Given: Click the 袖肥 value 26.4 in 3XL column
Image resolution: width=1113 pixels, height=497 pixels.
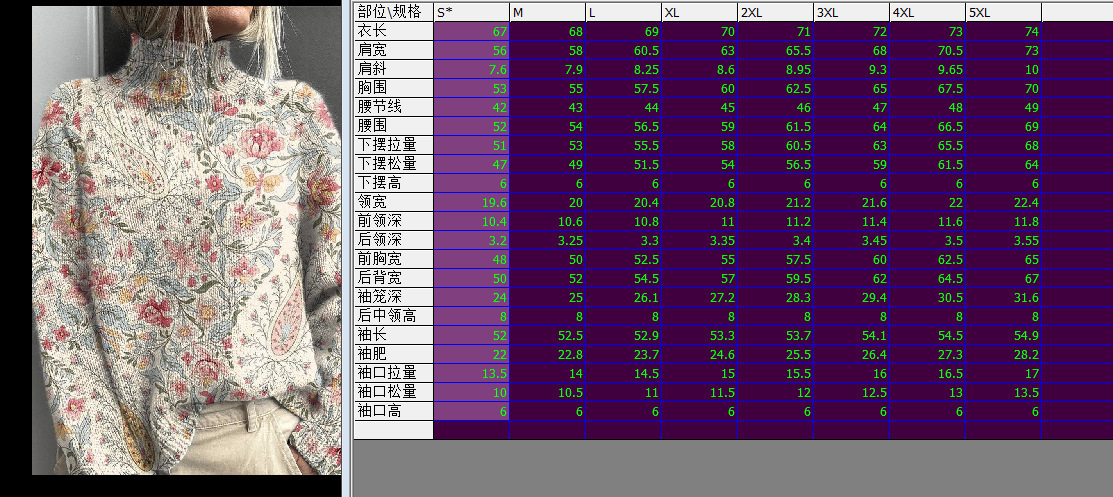Looking at the screenshot, I should point(852,354).
